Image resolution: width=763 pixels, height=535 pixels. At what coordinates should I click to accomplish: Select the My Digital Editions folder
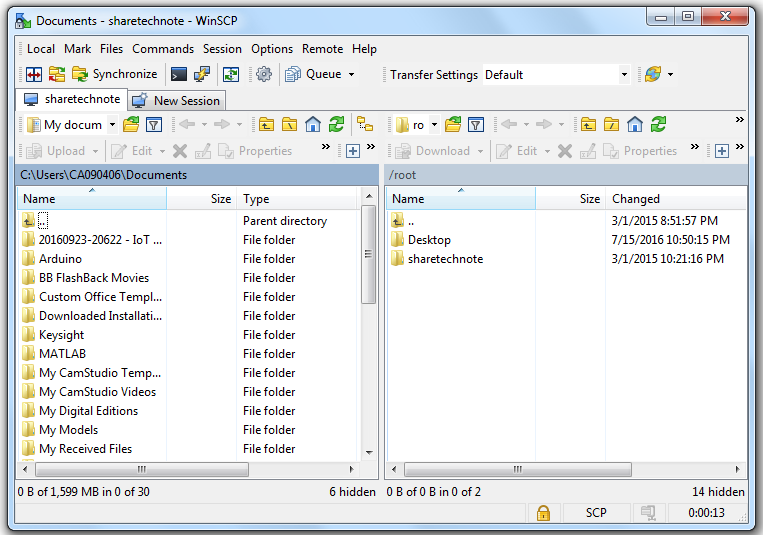pyautogui.click(x=89, y=411)
